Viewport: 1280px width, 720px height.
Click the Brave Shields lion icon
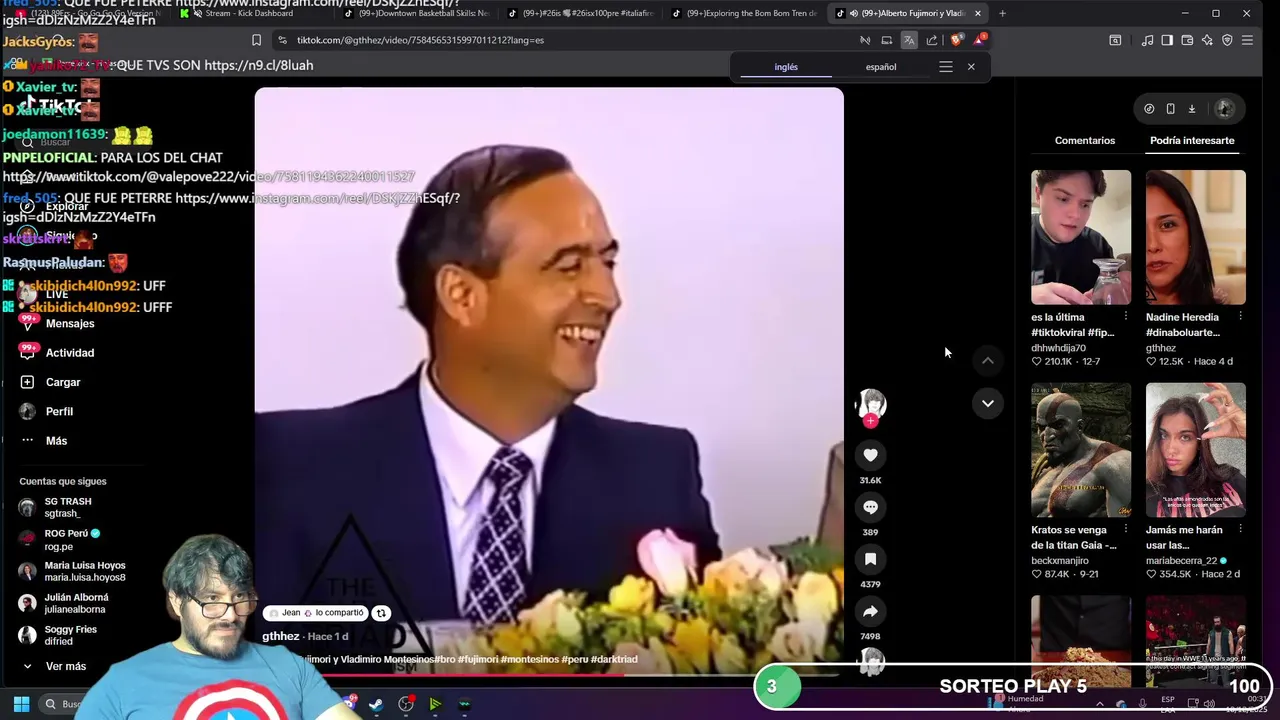pyautogui.click(x=956, y=40)
